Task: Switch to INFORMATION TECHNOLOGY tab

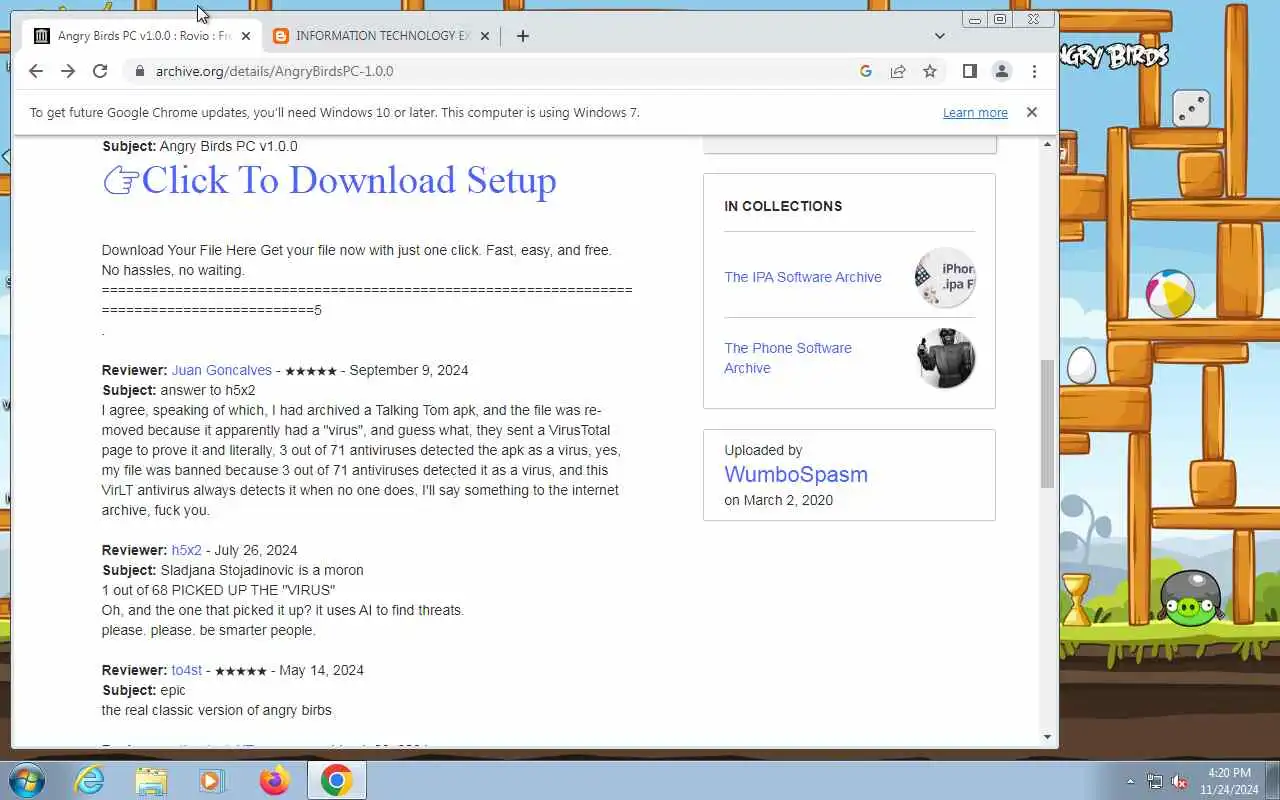Action: (x=383, y=36)
